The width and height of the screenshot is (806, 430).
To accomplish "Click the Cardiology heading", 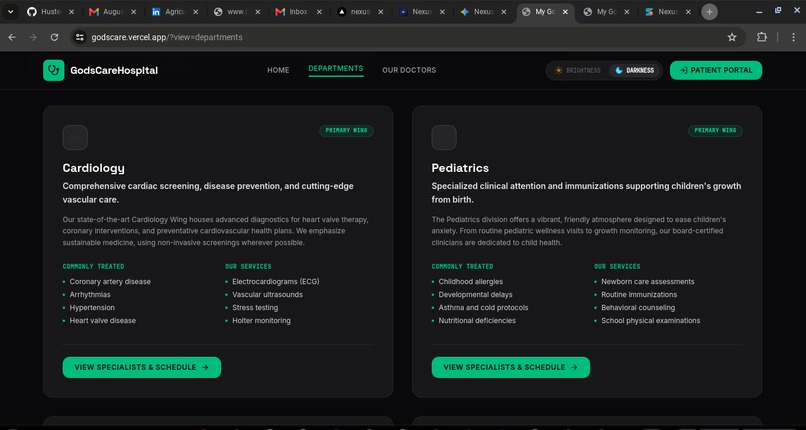I will pos(94,168).
